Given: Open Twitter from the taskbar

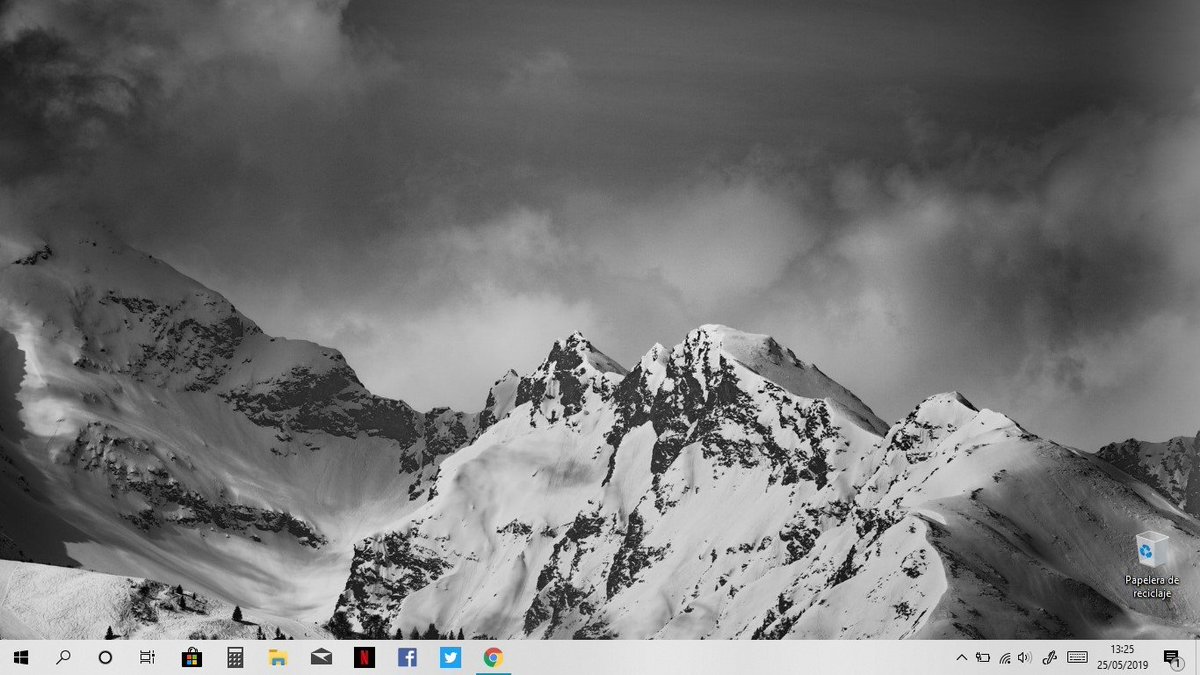Looking at the screenshot, I should point(449,657).
